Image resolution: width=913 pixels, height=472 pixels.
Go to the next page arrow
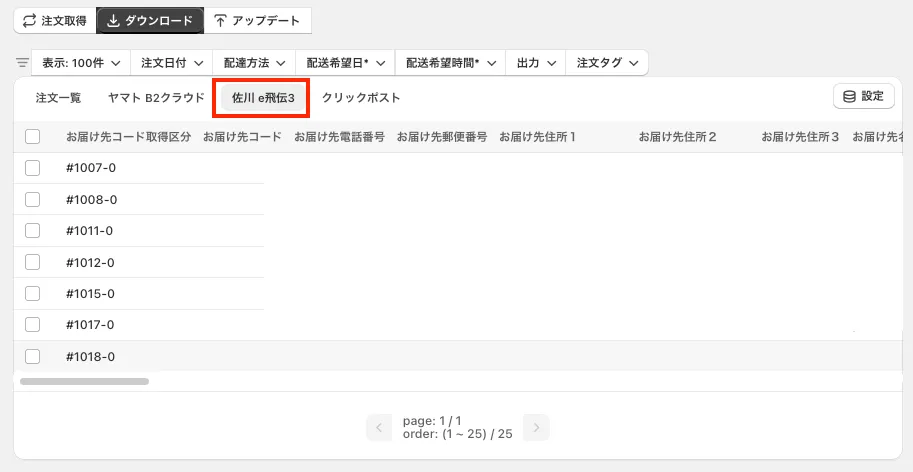tap(536, 428)
